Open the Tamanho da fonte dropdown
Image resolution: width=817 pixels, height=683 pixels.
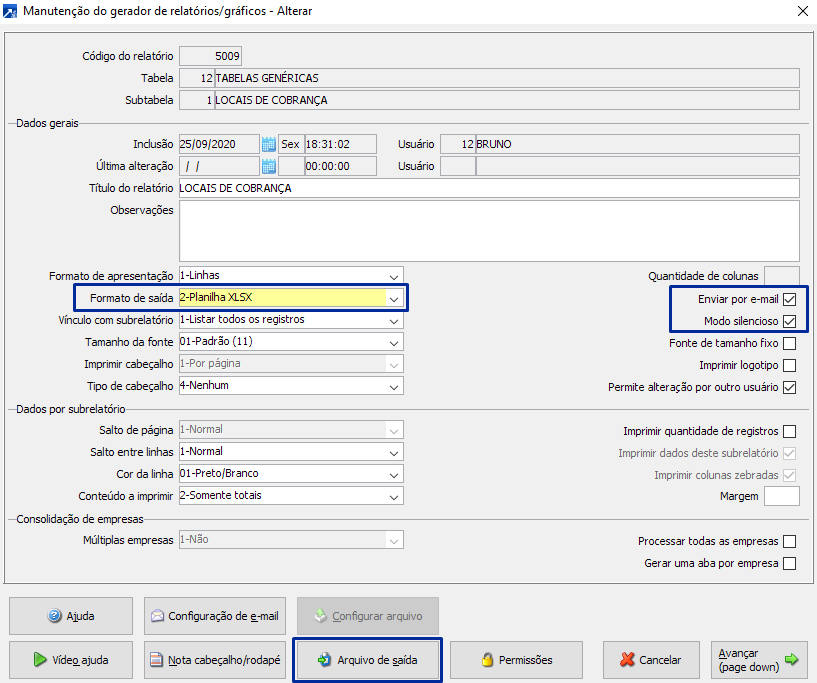pyautogui.click(x=394, y=342)
